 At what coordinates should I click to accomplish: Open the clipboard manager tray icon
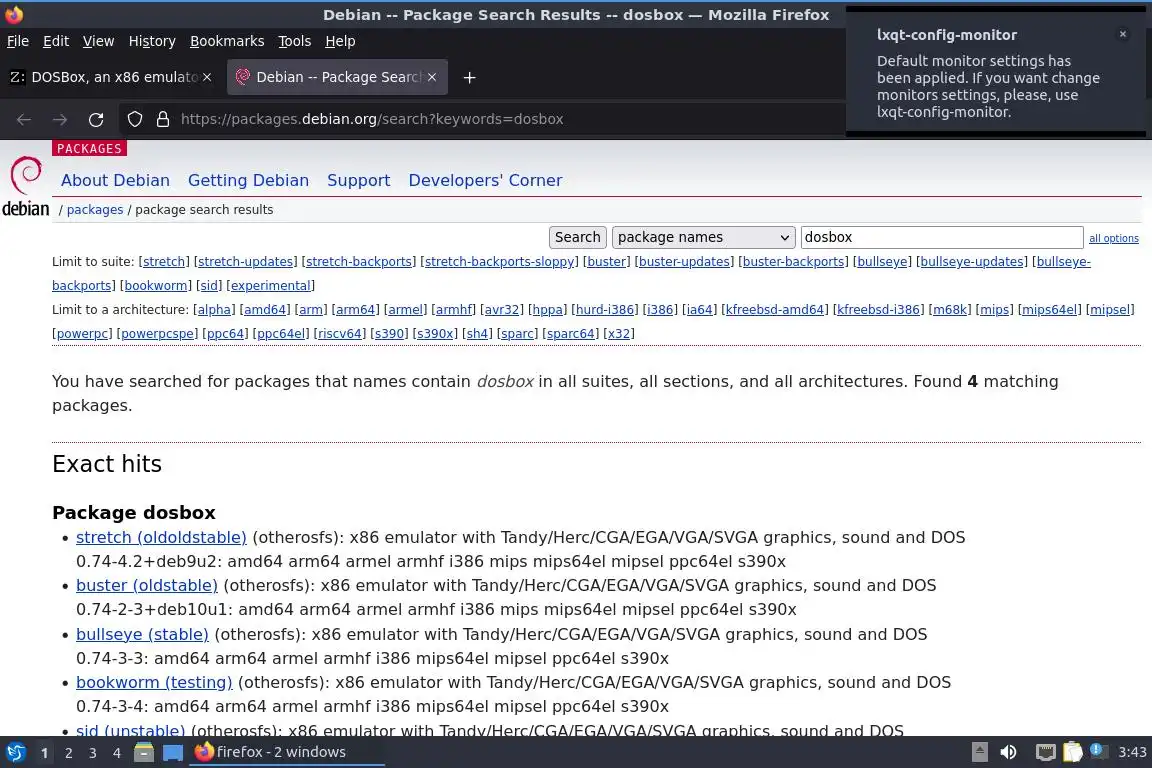coord(1073,752)
